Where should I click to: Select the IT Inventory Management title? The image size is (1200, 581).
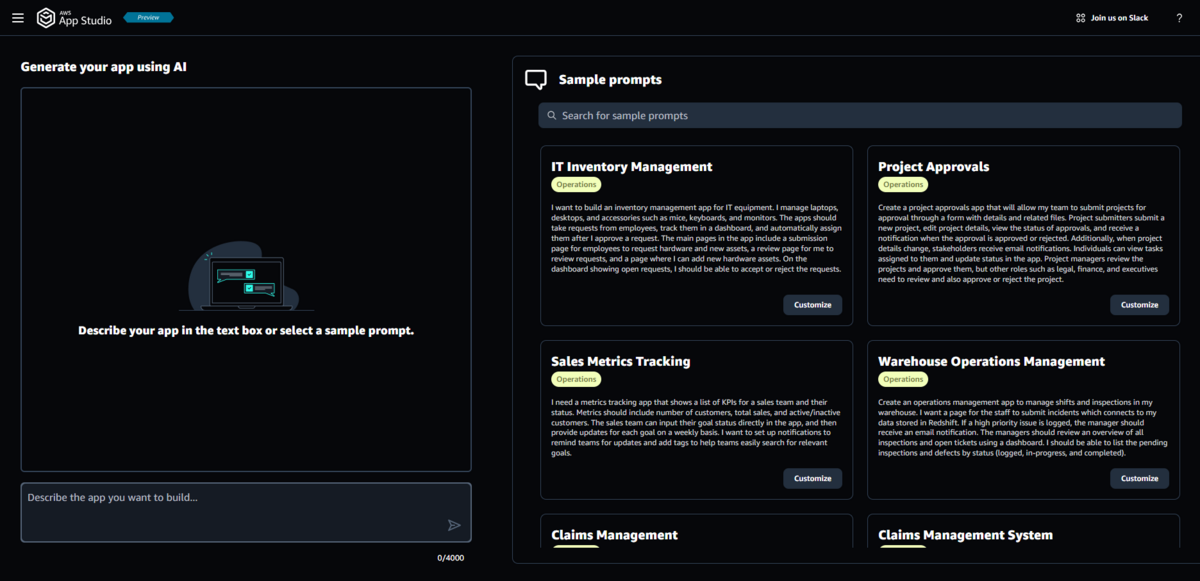[x=632, y=167]
